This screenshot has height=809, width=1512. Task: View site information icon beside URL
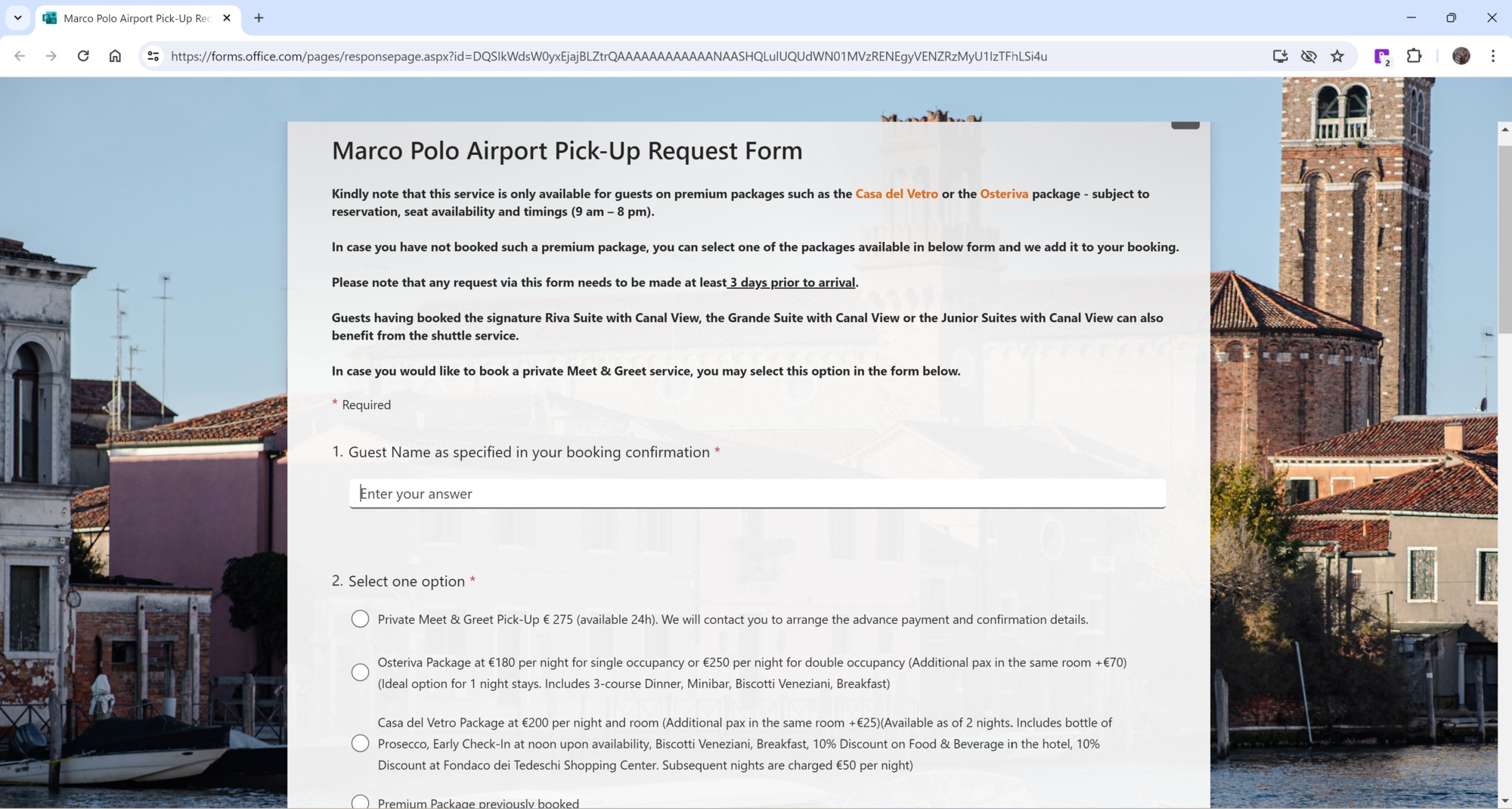click(x=153, y=56)
